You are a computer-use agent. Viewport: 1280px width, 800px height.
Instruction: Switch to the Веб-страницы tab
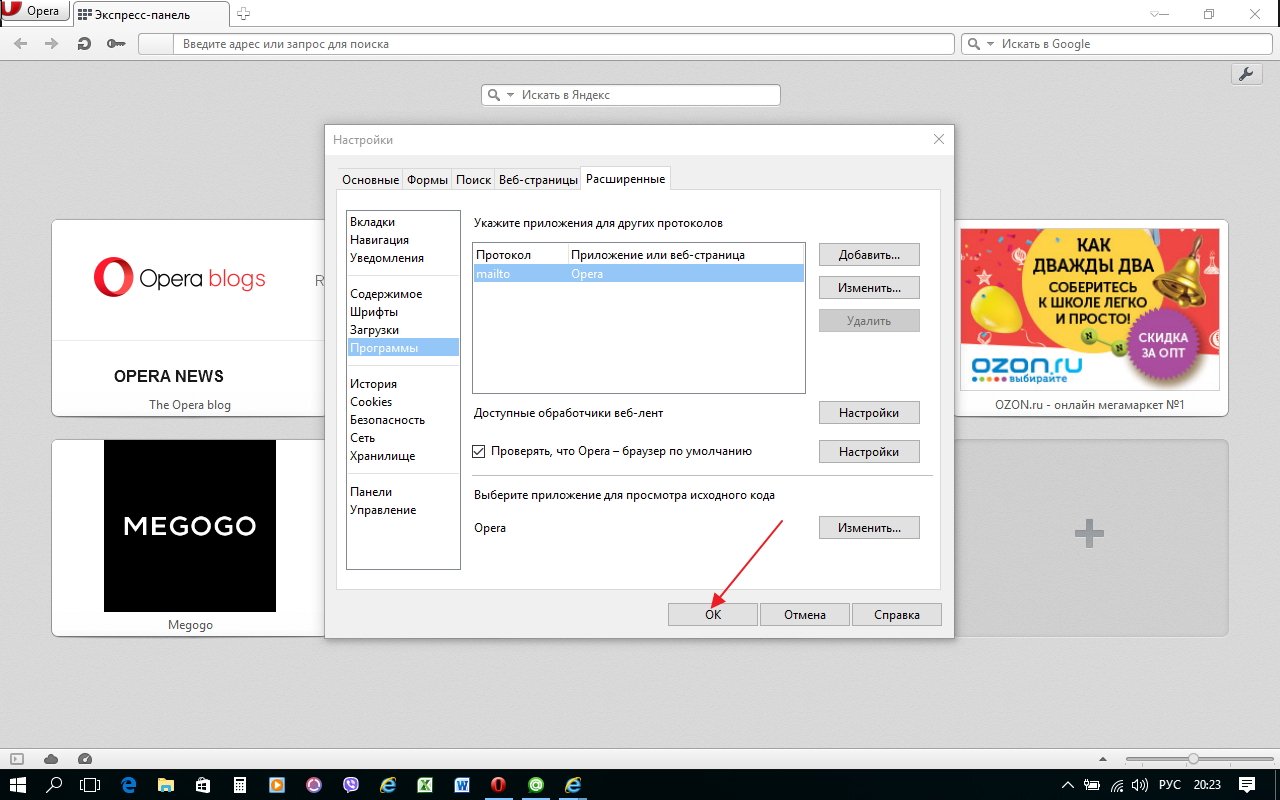538,180
